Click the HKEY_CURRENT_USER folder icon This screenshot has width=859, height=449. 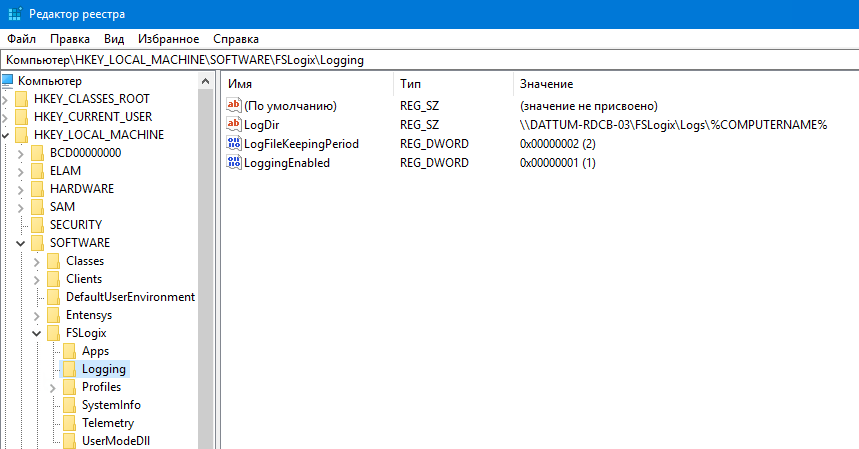[21, 117]
